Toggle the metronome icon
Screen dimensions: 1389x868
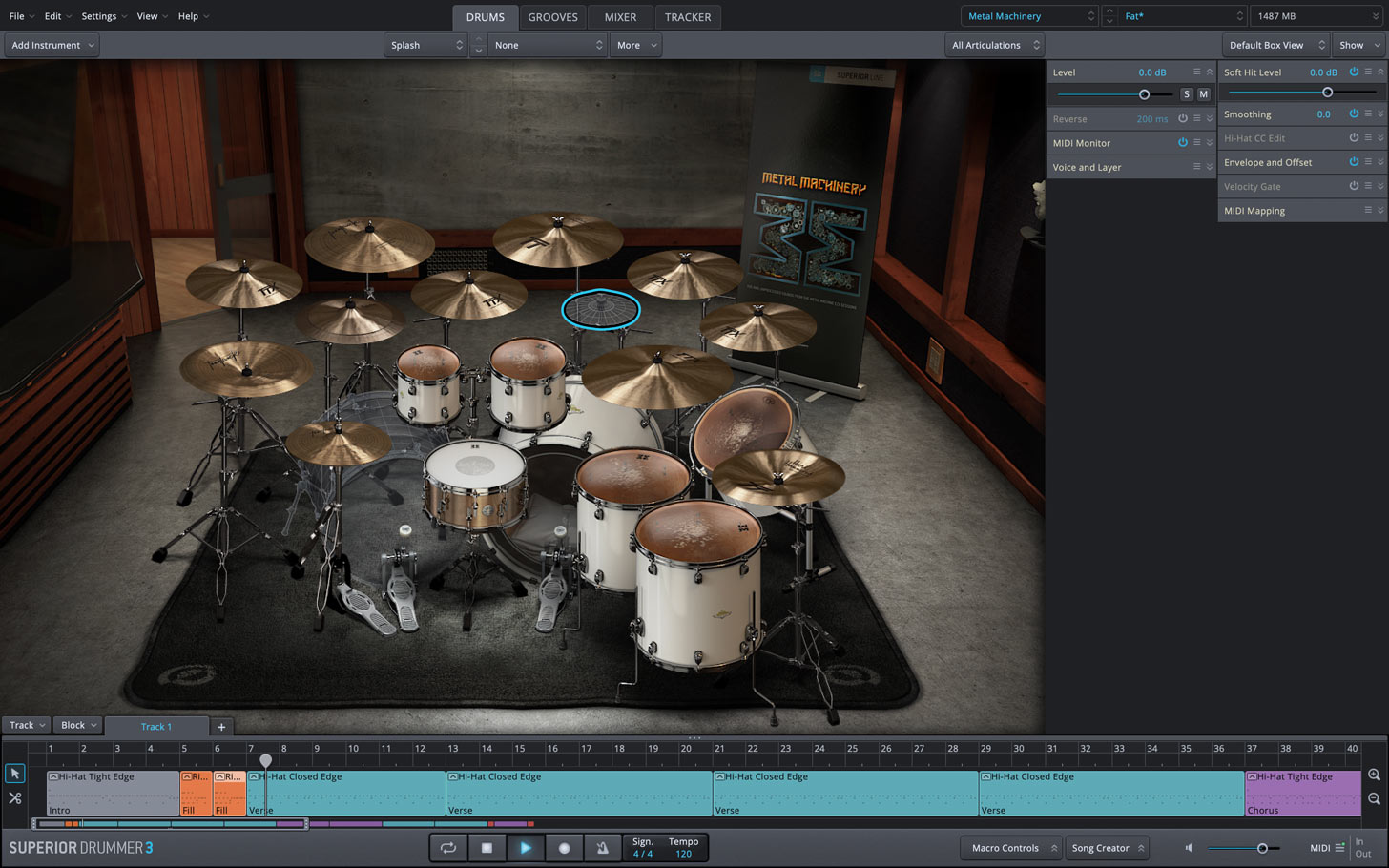602,847
